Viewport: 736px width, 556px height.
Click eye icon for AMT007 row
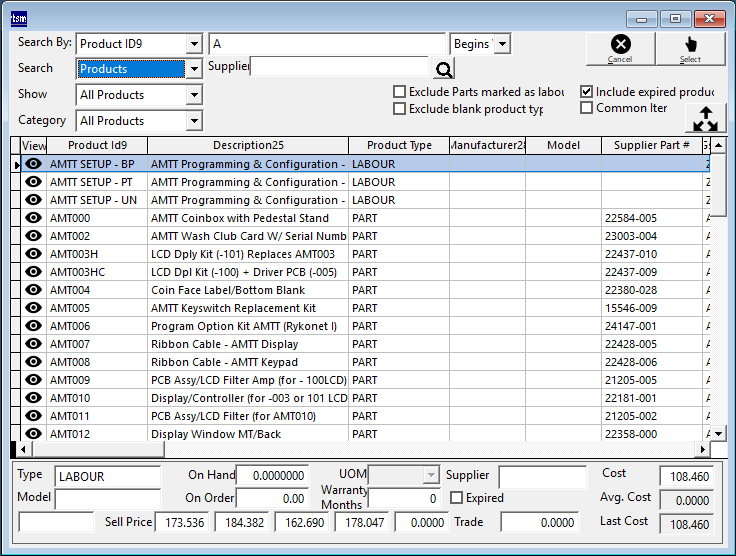tap(33, 343)
